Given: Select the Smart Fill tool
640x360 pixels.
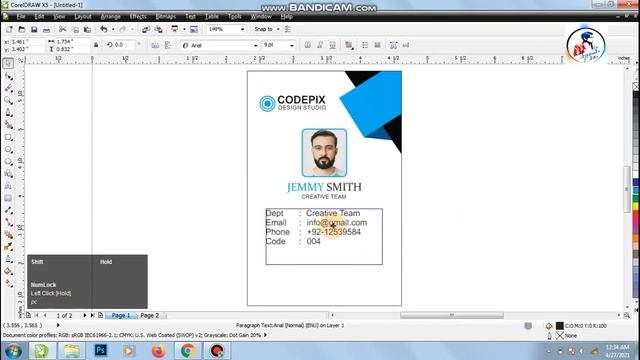Looking at the screenshot, I should [8, 125].
